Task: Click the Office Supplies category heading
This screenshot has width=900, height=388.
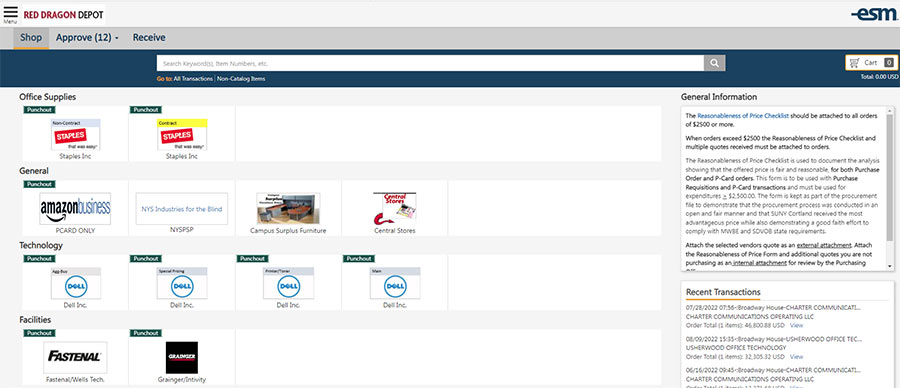Action: click(48, 97)
